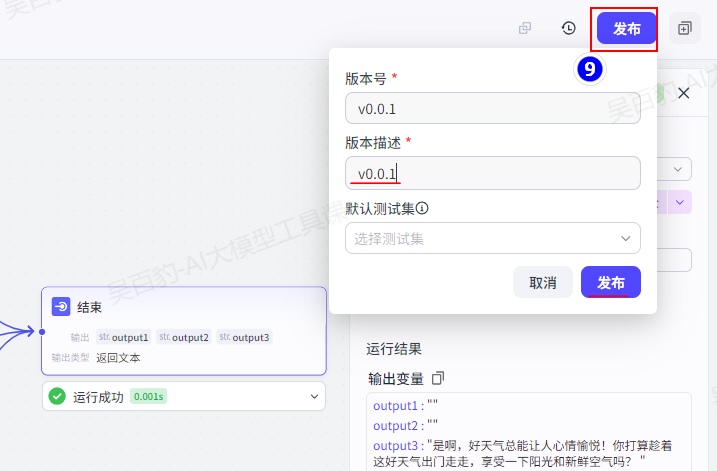Copy output variables via 输出变量 copy icon

click(x=437, y=379)
